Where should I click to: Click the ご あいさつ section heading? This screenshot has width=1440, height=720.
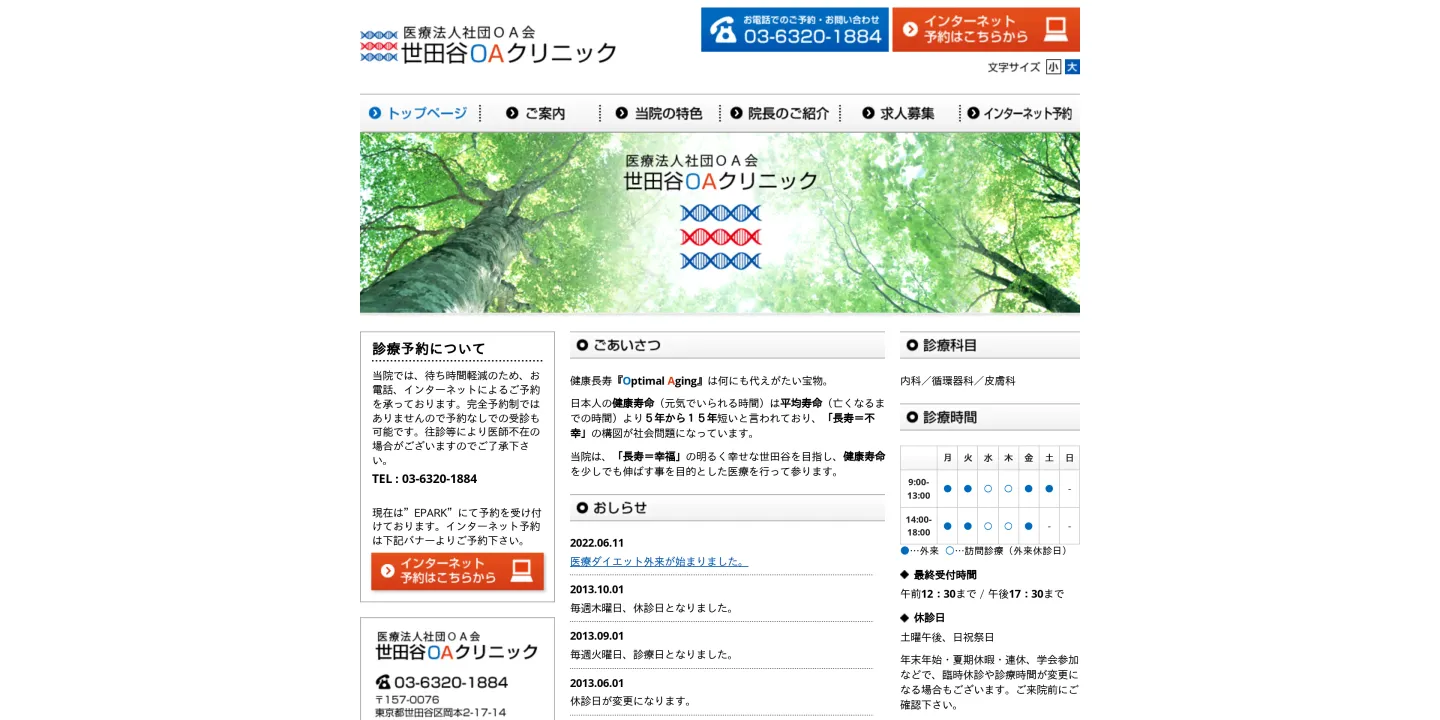[727, 345]
